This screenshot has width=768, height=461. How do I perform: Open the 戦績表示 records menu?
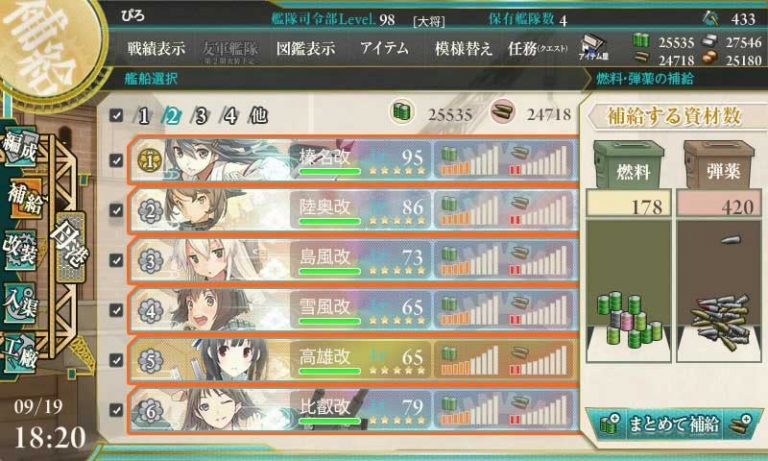click(156, 49)
